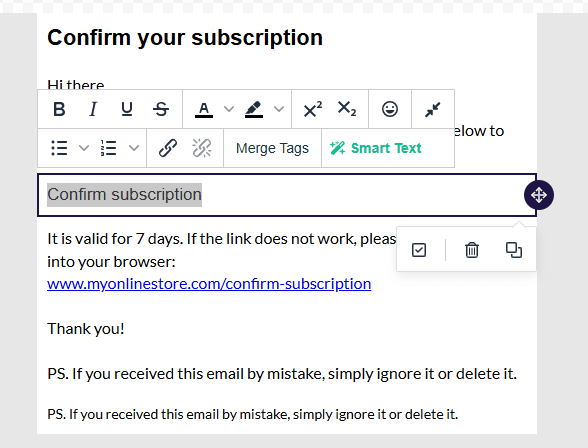Screen dimensions: 588x448
Task: Click the subscript icon
Action: point(347,109)
